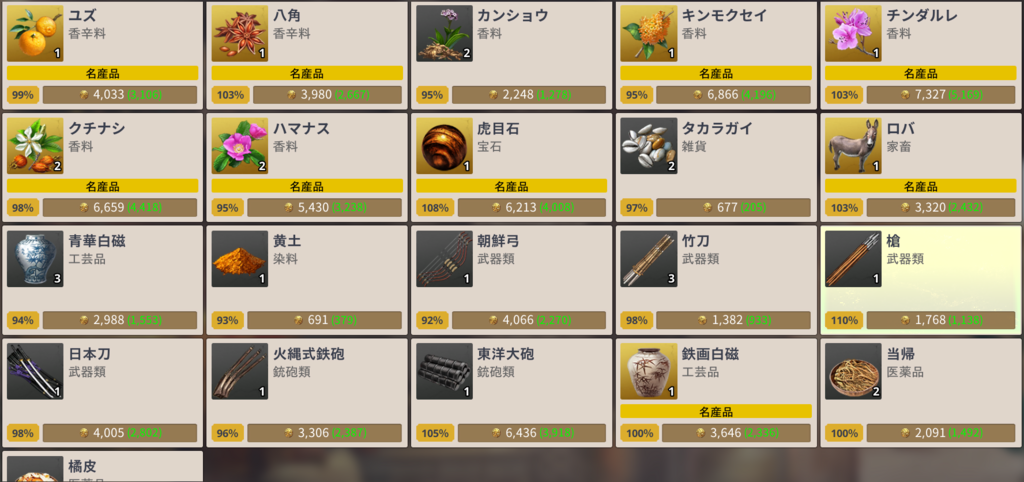Click the ユズ citrus fruit icon
The image size is (1024, 482).
pyautogui.click(x=35, y=34)
